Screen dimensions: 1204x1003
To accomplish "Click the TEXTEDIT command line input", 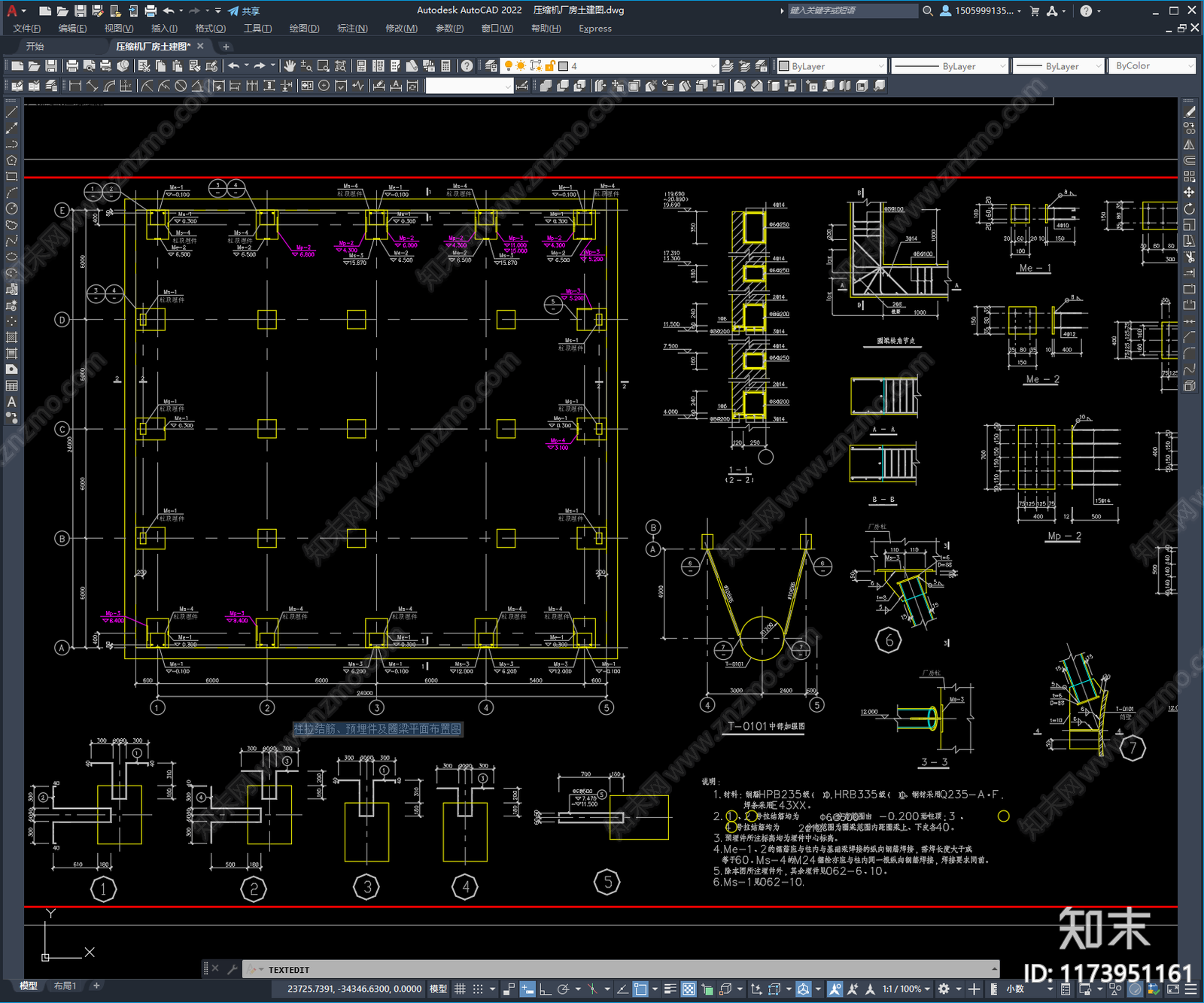I will pos(621,970).
